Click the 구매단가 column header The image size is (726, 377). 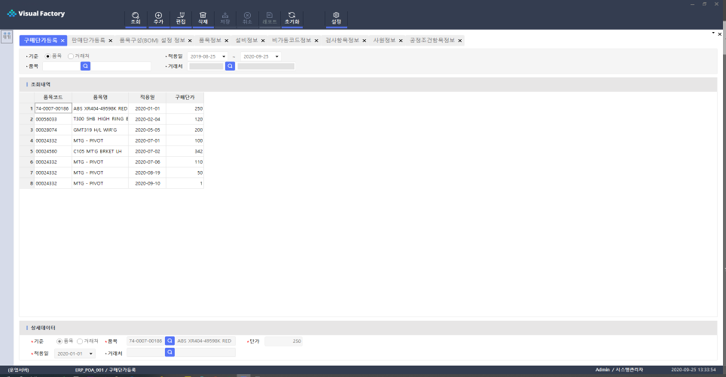pyautogui.click(x=185, y=97)
